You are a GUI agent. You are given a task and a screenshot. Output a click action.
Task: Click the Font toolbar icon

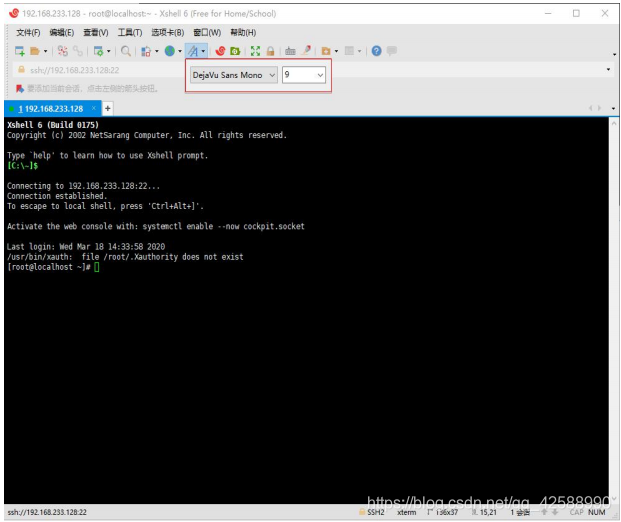tap(193, 51)
